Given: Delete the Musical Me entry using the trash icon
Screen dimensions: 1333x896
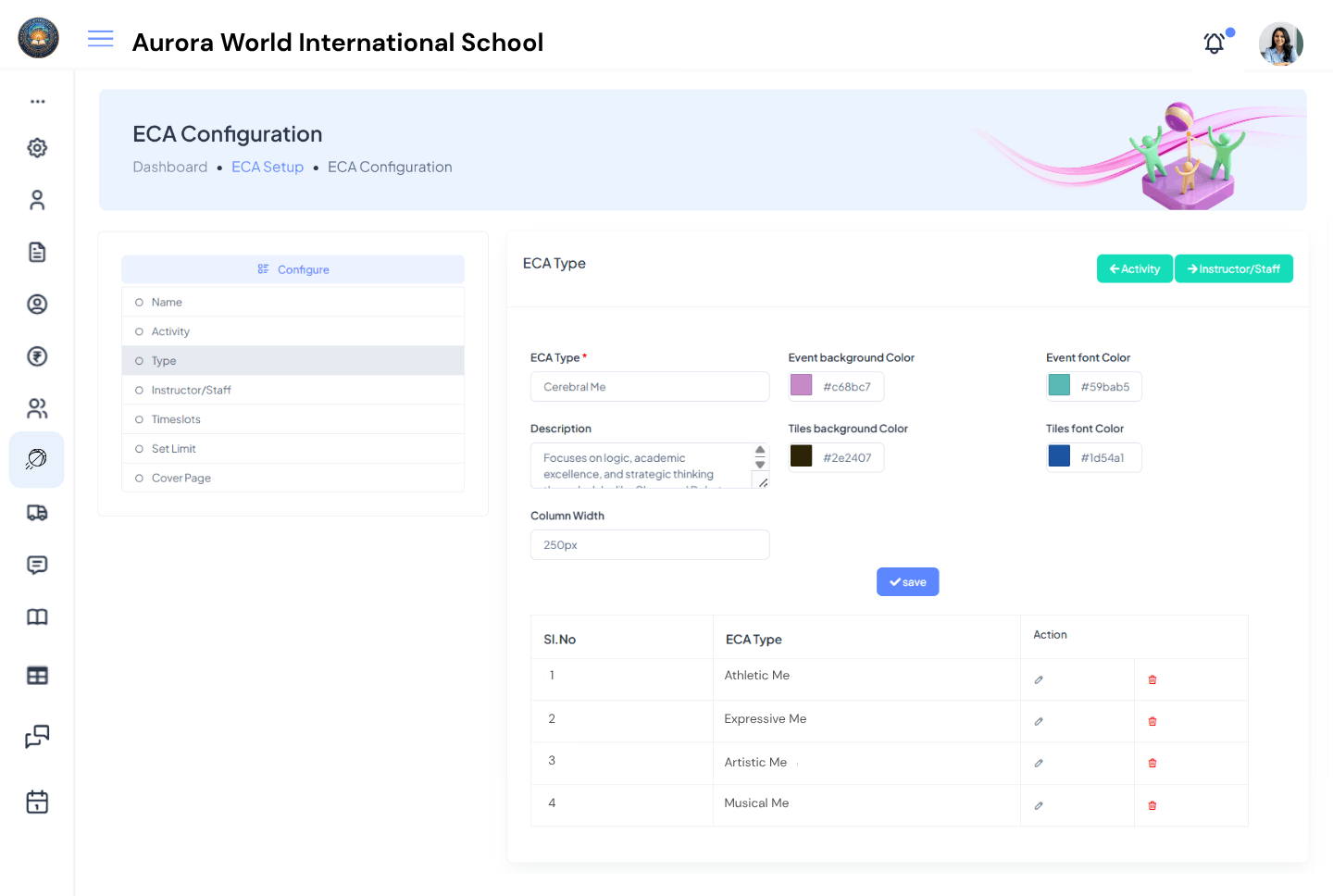Looking at the screenshot, I should point(1152,805).
